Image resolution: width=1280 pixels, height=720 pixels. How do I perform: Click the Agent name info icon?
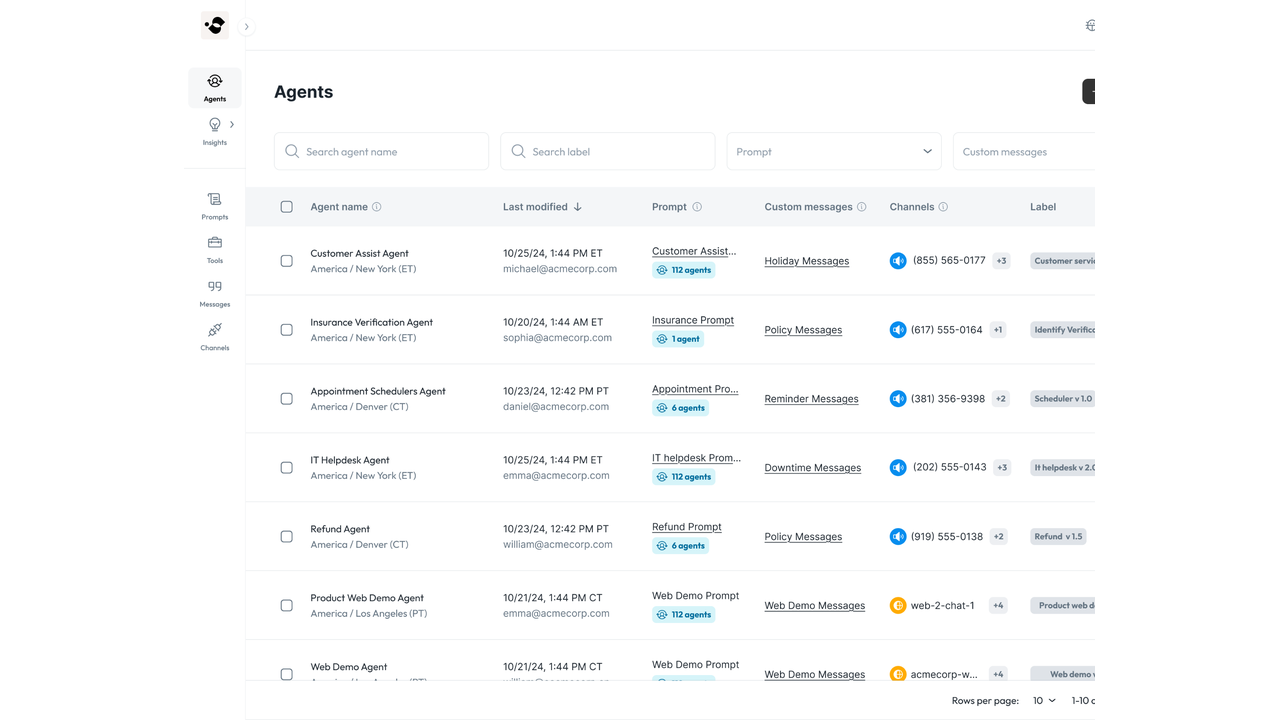pyautogui.click(x=377, y=207)
